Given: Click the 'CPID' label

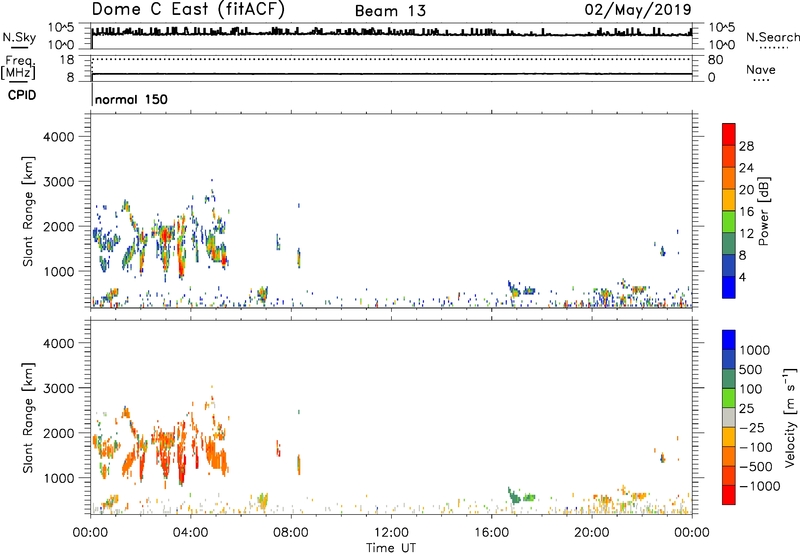Looking at the screenshot, I should point(22,95).
